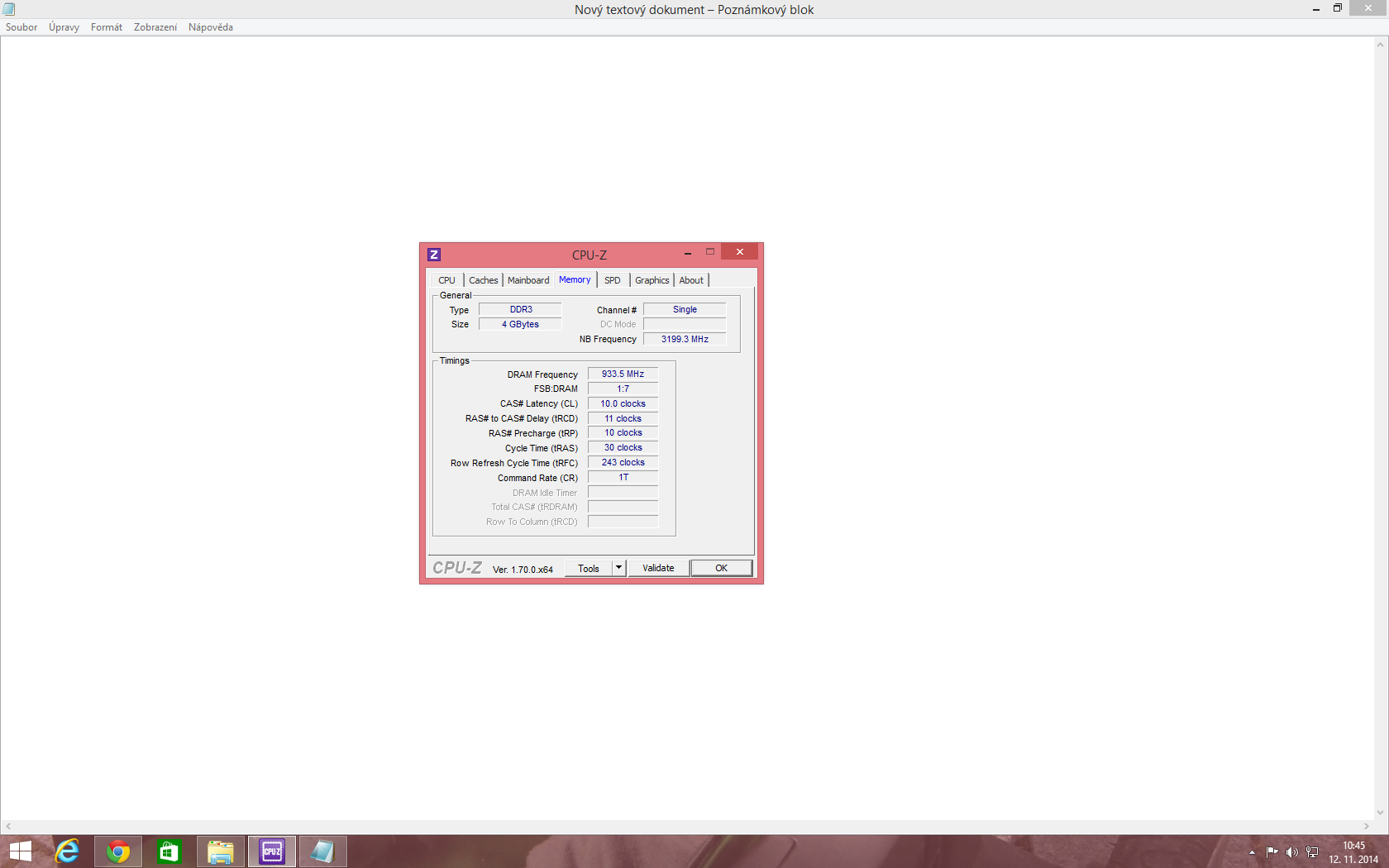This screenshot has height=868, width=1389.
Task: Minimize the CPU-Z window
Action: pos(688,253)
